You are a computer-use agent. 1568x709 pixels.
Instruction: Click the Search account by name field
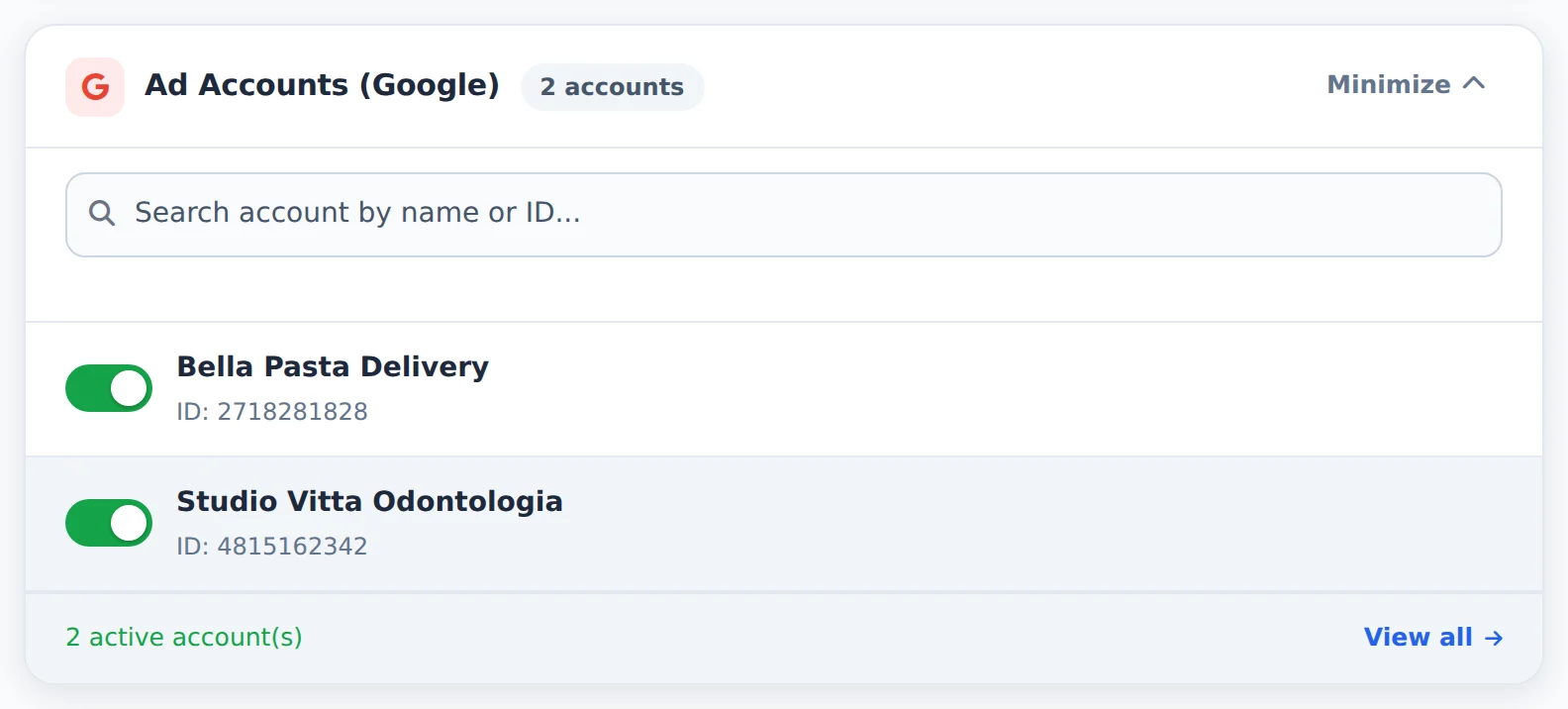pos(784,215)
